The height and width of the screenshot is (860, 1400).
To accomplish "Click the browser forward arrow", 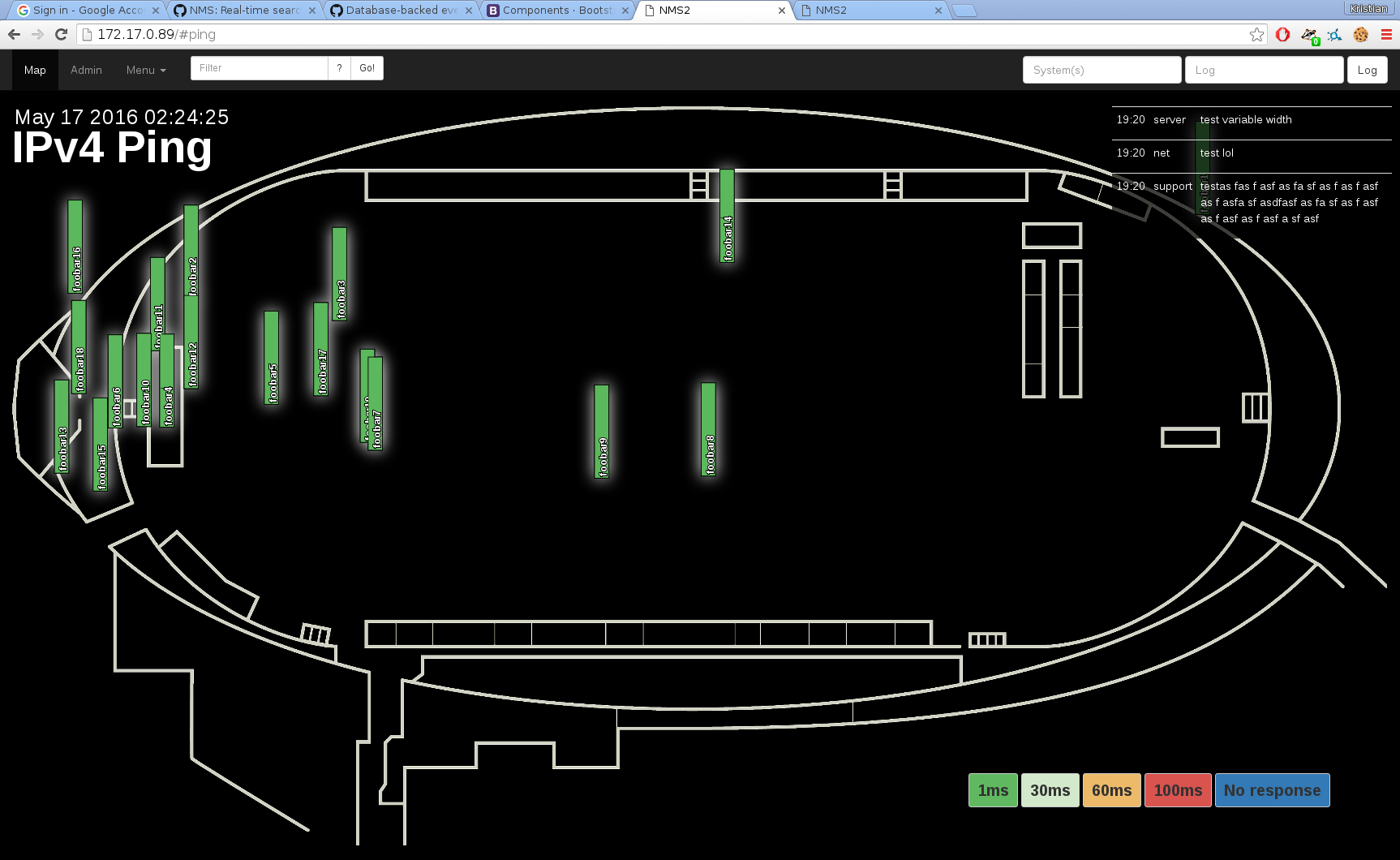I will pyautogui.click(x=37, y=34).
